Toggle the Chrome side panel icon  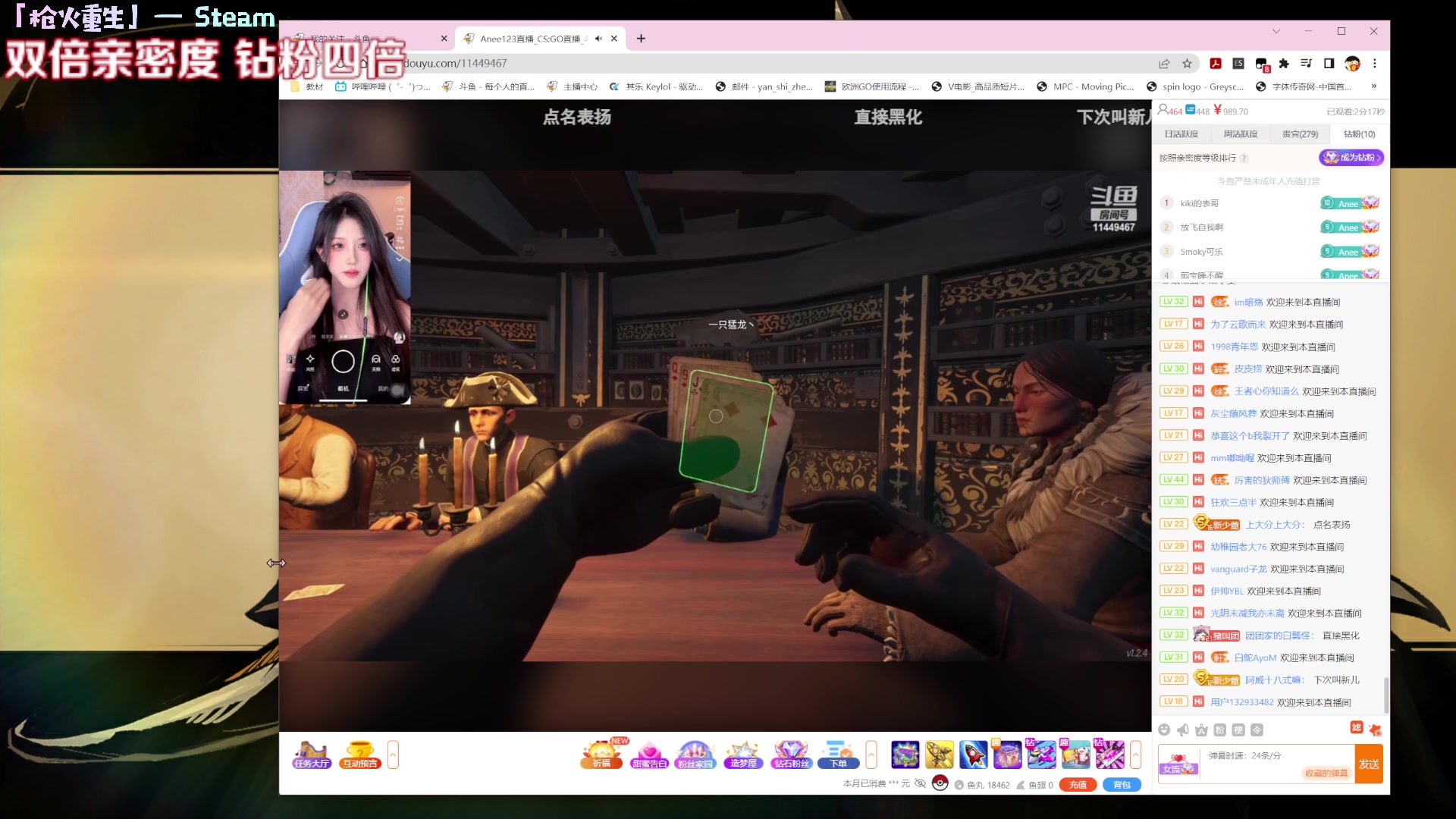pos(1329,64)
